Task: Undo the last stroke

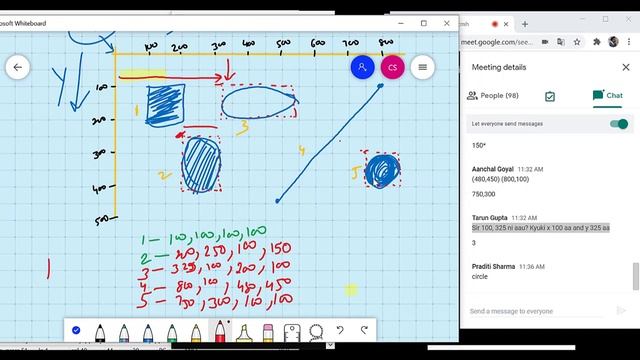Action: tap(340, 330)
